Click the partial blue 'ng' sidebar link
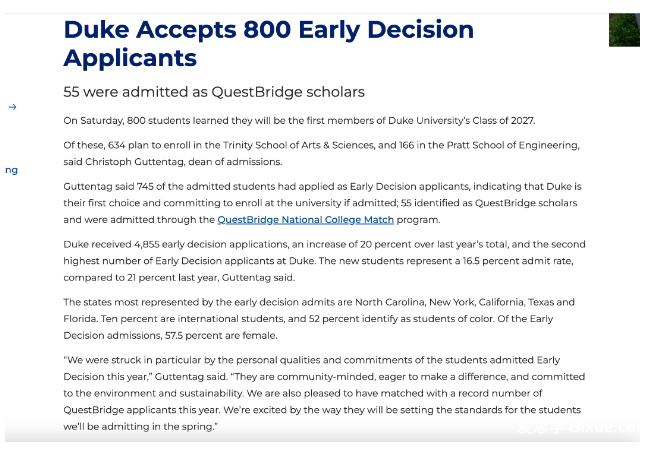665x449 pixels. click(x=11, y=170)
